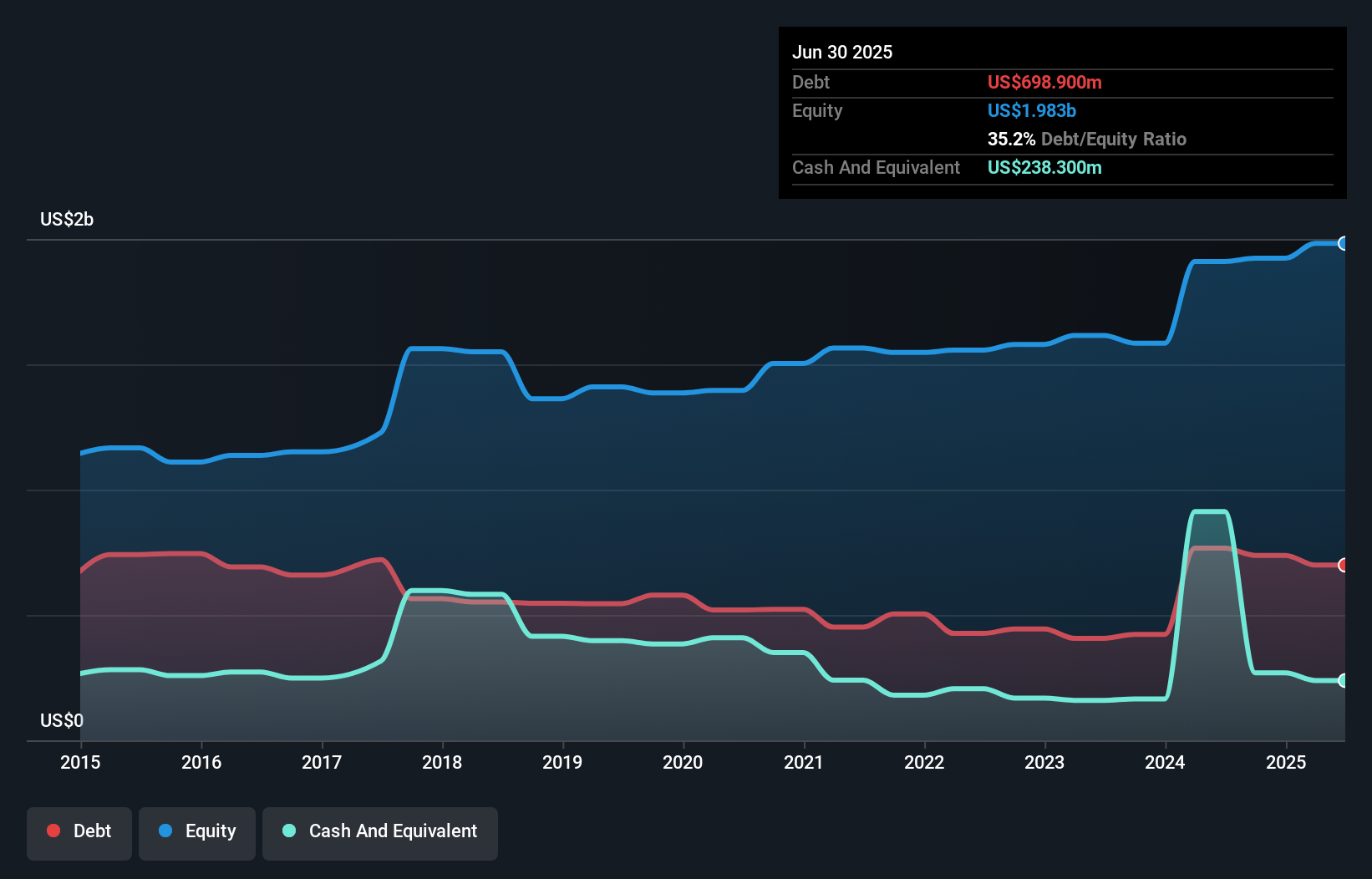Select the blue Equity dot in the legend
Image resolution: width=1372 pixels, height=879 pixels.
[165, 831]
